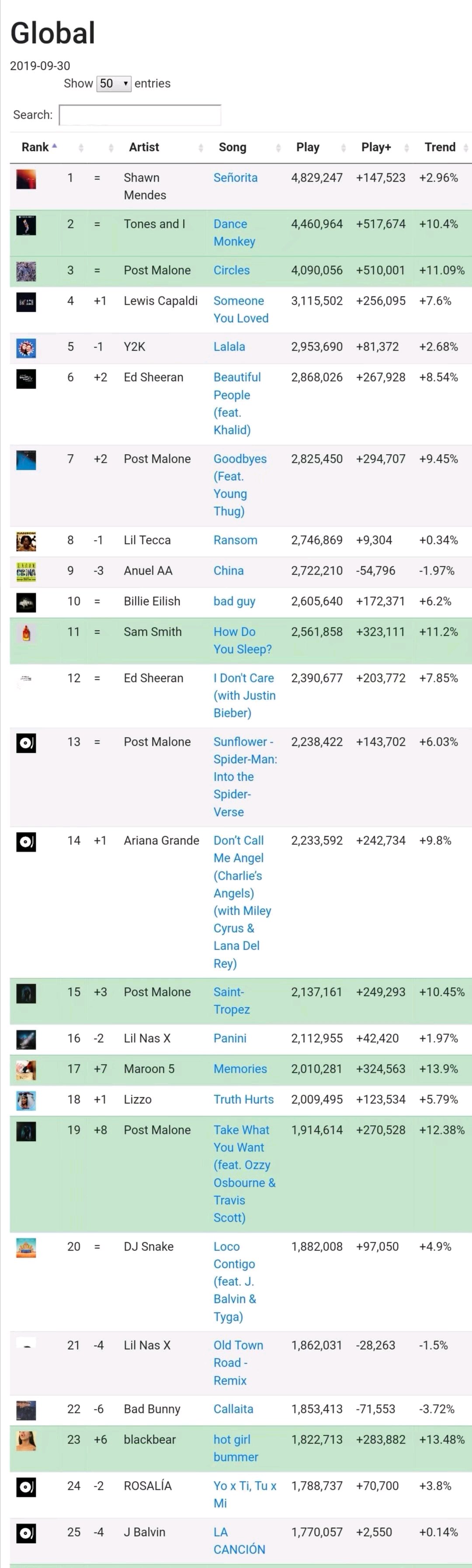Viewport: 472px width, 1568px height.
Task: Click the Ransom album artwork icon
Action: (x=26, y=542)
